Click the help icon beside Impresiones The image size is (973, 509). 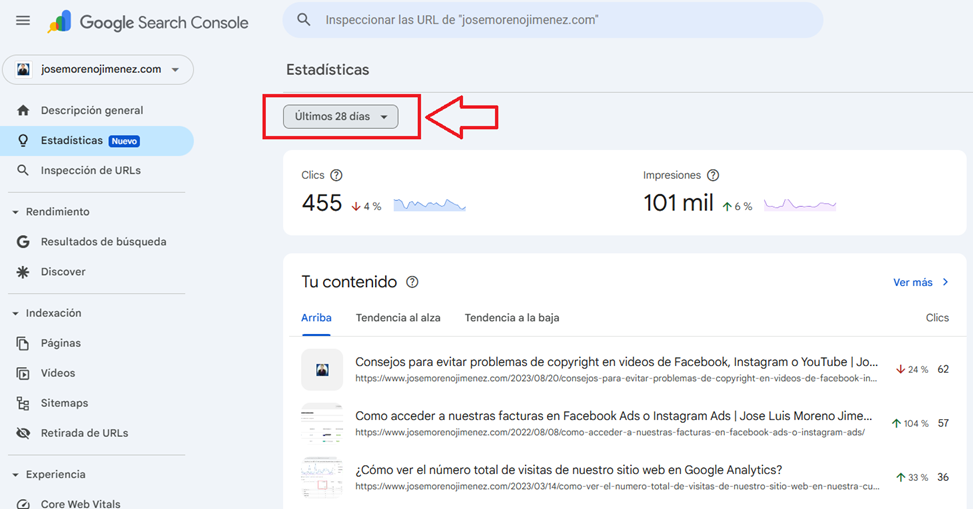pos(713,176)
